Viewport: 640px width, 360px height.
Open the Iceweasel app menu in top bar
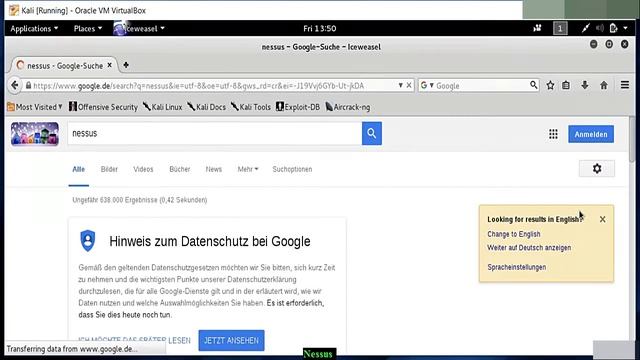click(x=139, y=29)
